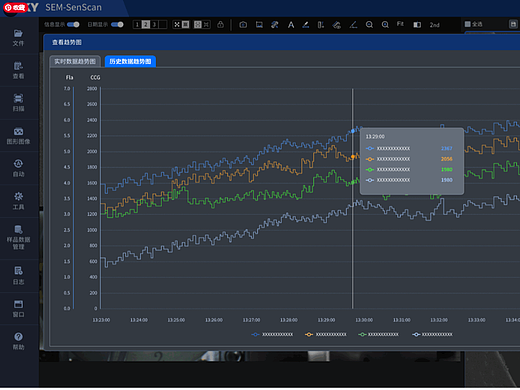This screenshot has width=520, height=390.
Task: Click the orange data point on cursor line
Action: click(x=353, y=156)
